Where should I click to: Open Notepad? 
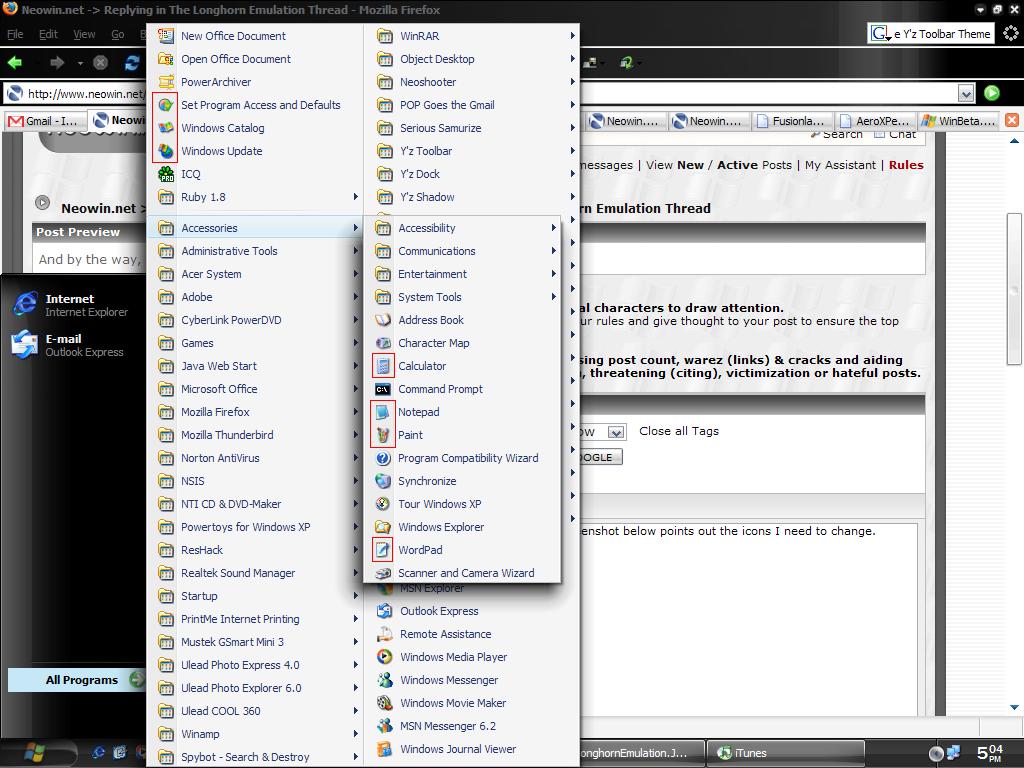click(418, 412)
